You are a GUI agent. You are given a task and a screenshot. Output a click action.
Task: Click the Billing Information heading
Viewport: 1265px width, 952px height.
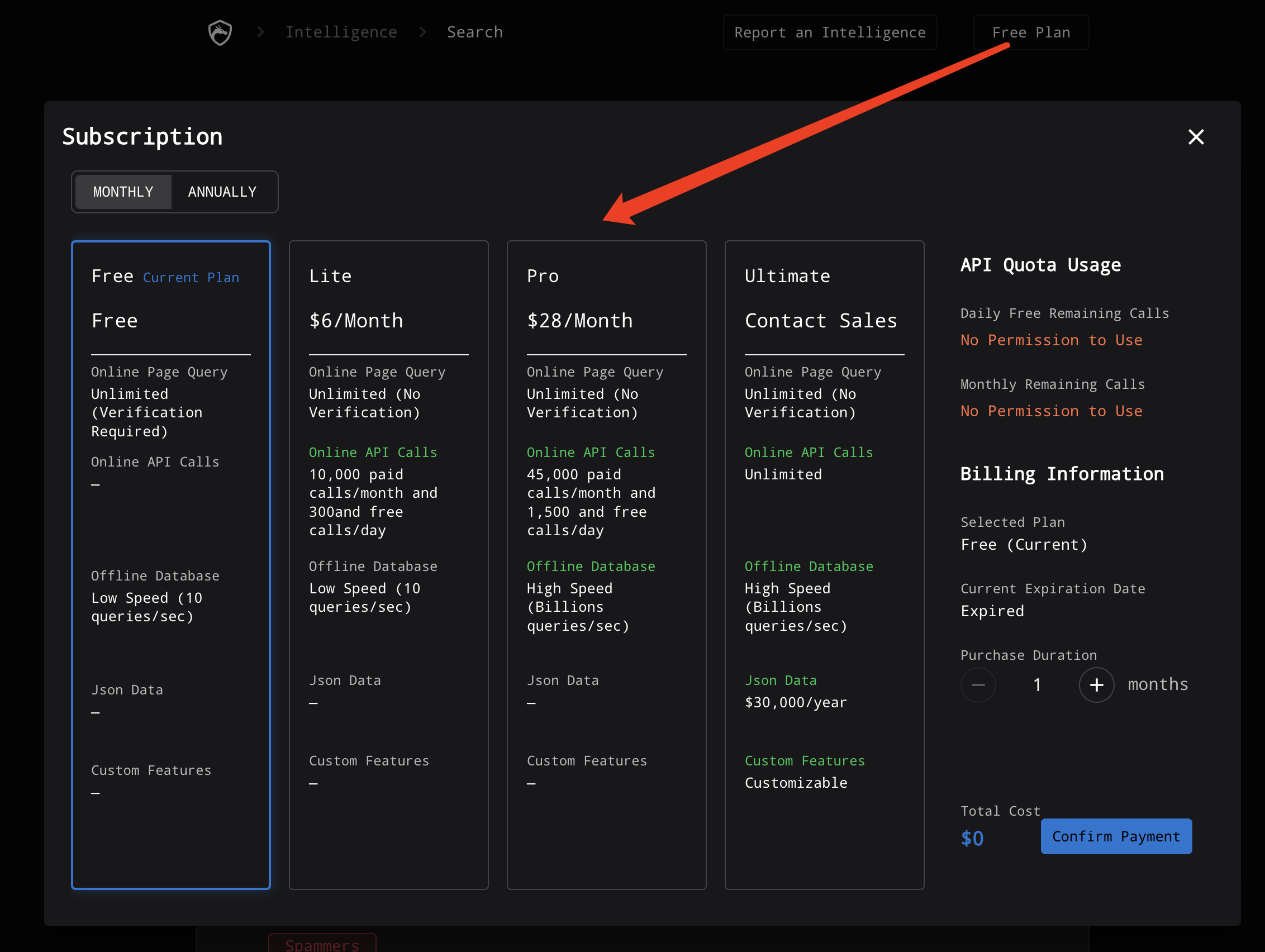click(1062, 473)
